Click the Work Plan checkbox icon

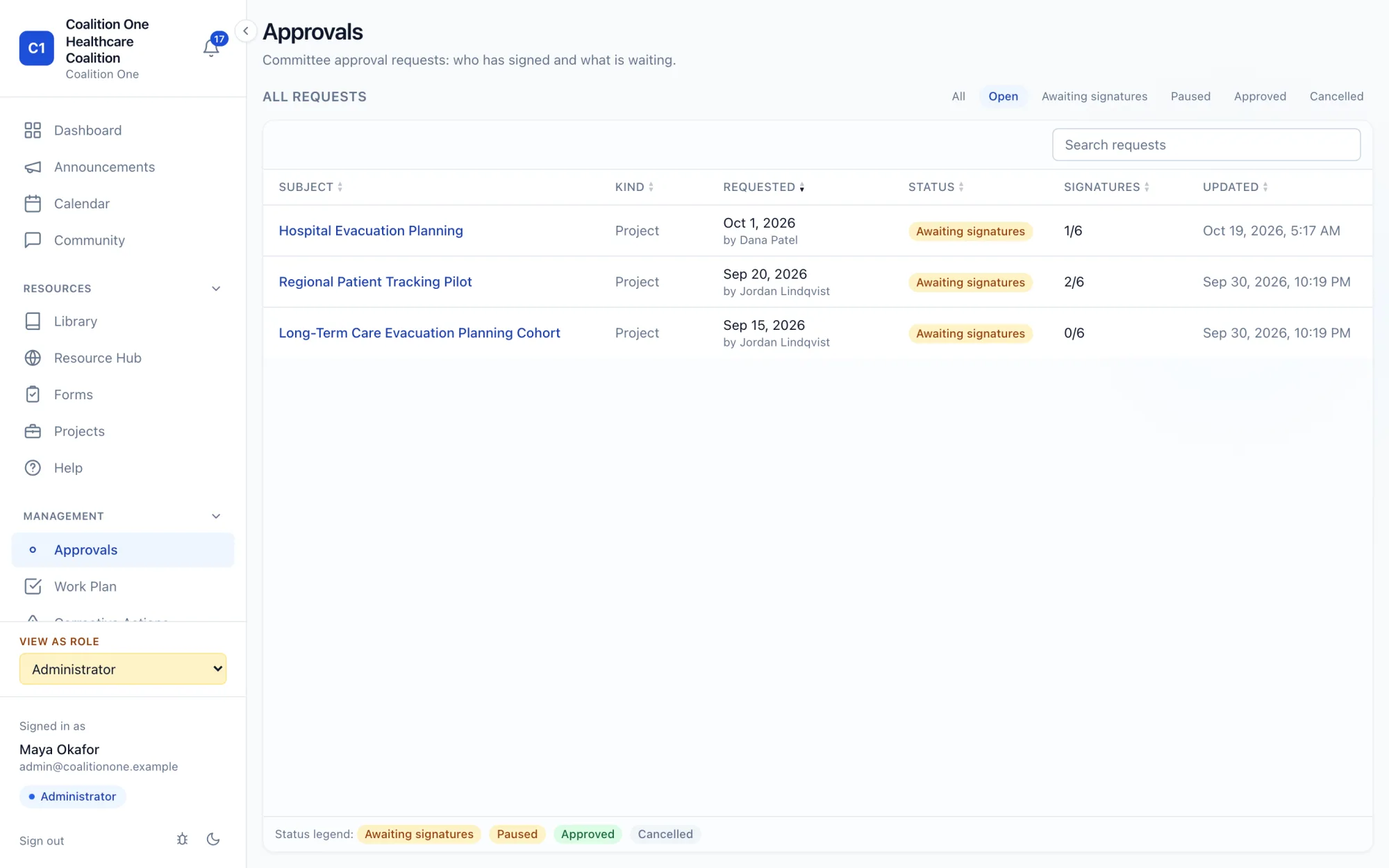coord(33,587)
